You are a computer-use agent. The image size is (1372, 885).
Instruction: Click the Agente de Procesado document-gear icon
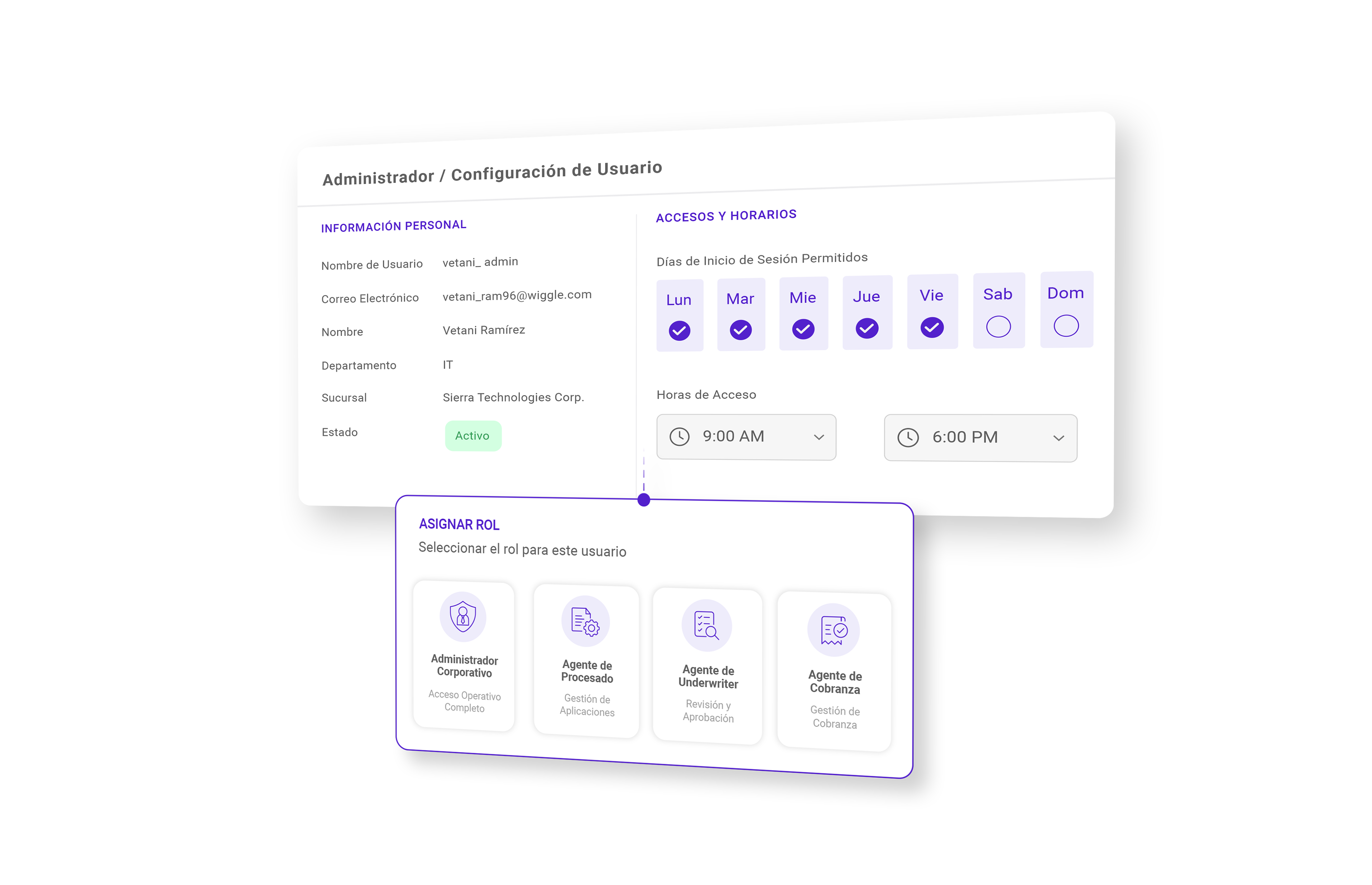pyautogui.click(x=585, y=622)
